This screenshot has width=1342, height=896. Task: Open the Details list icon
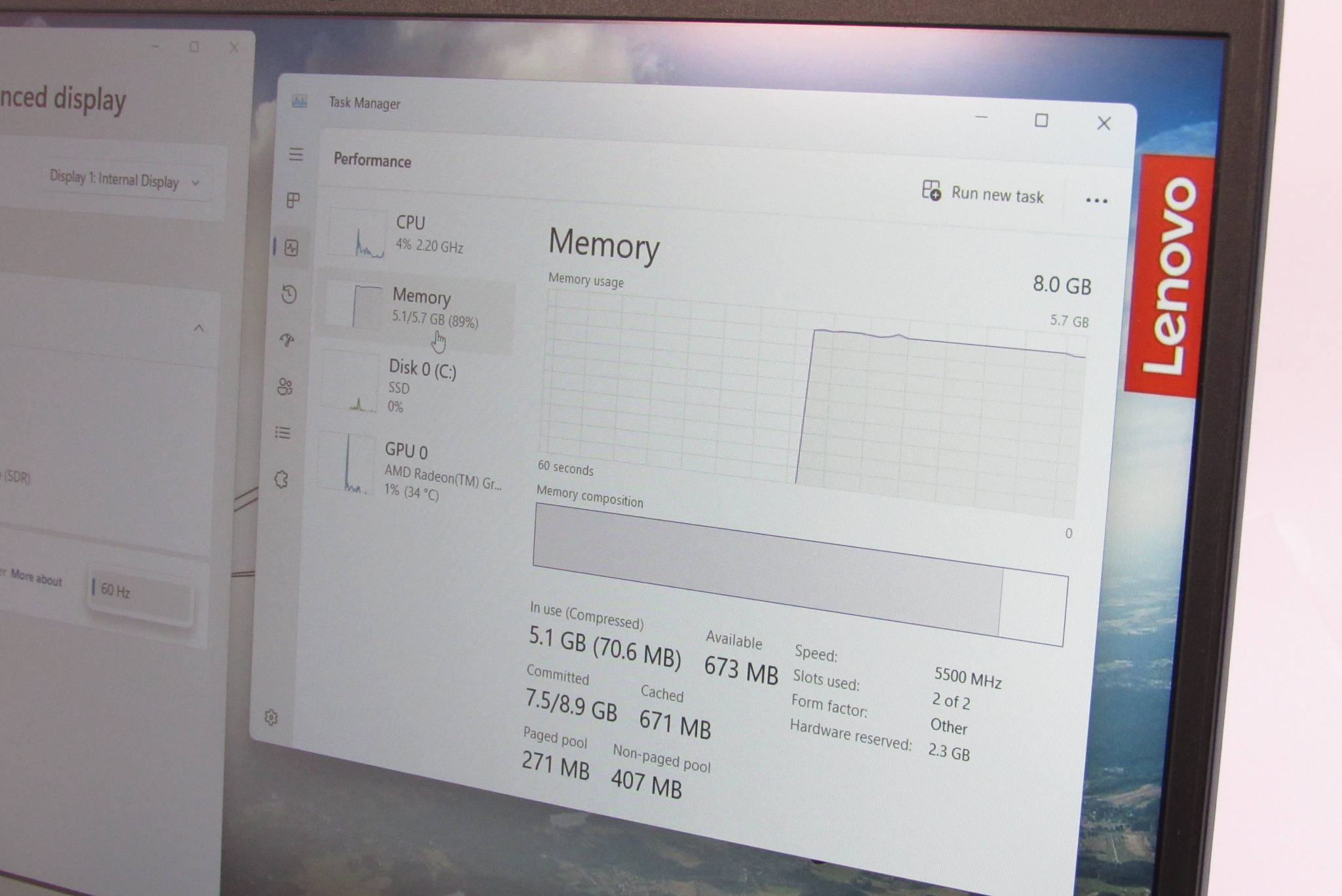(283, 432)
